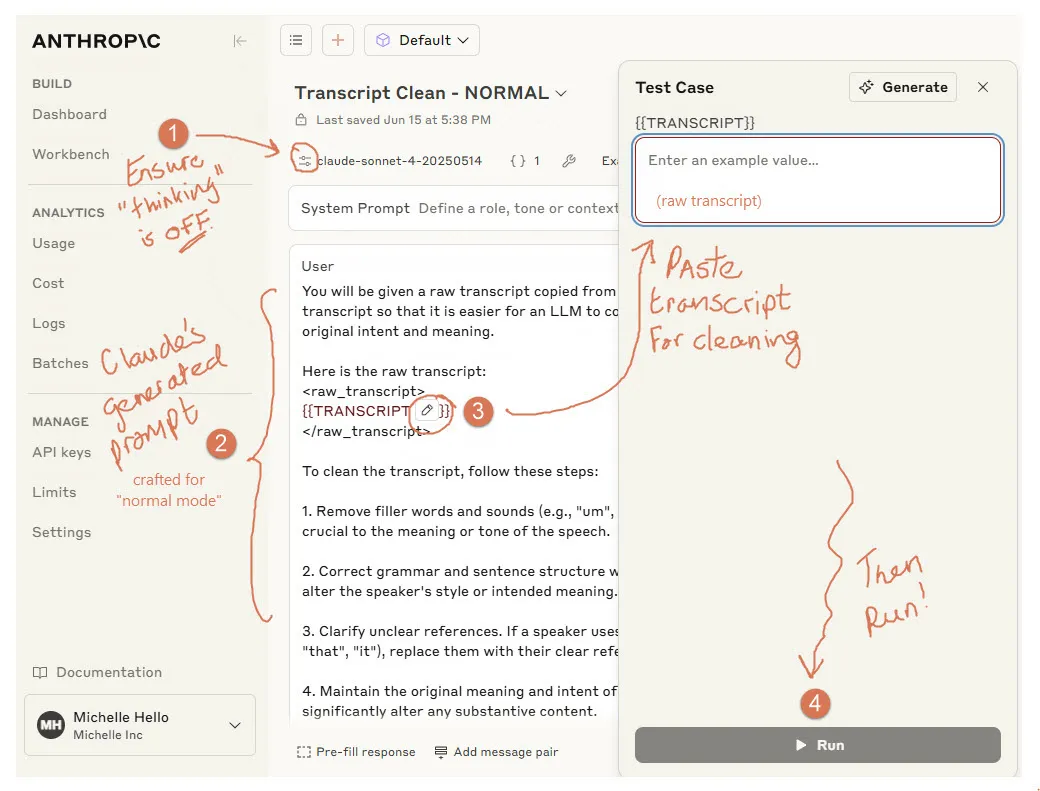Close the Test Case panel
Viewport: 1040px width, 791px height.
[983, 88]
